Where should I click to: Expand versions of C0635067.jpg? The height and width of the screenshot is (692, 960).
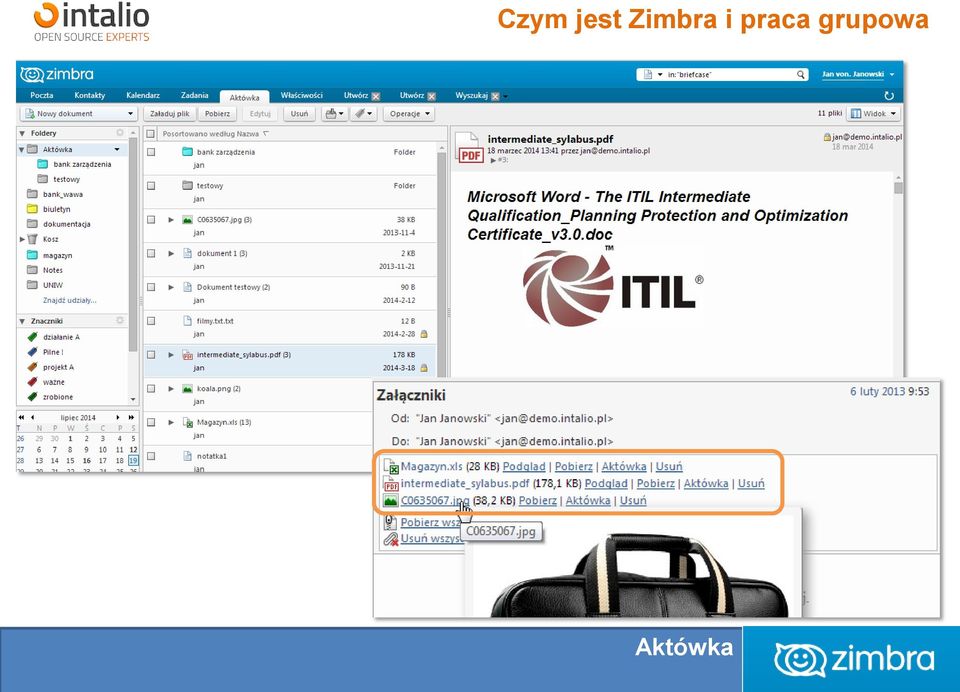(x=171, y=219)
